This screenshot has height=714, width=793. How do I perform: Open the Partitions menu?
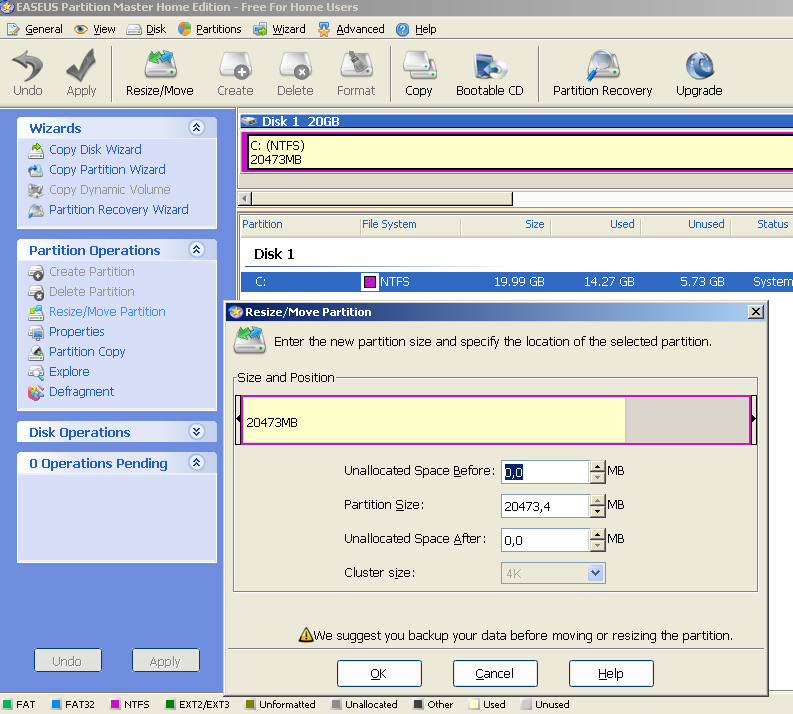coord(210,29)
